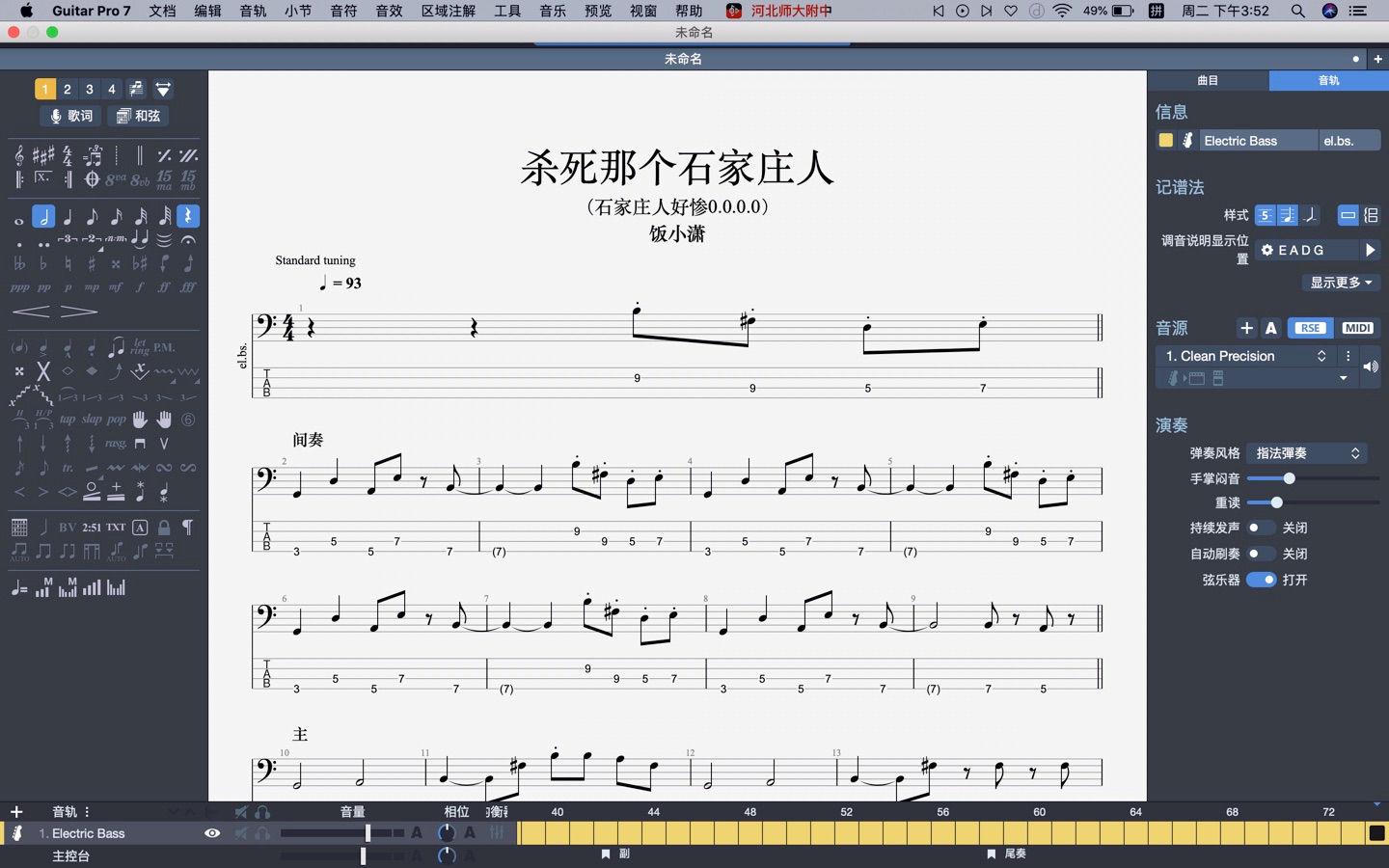1389x868 pixels.
Task: Apply the rasgueado rasg. effect
Action: coord(116,444)
